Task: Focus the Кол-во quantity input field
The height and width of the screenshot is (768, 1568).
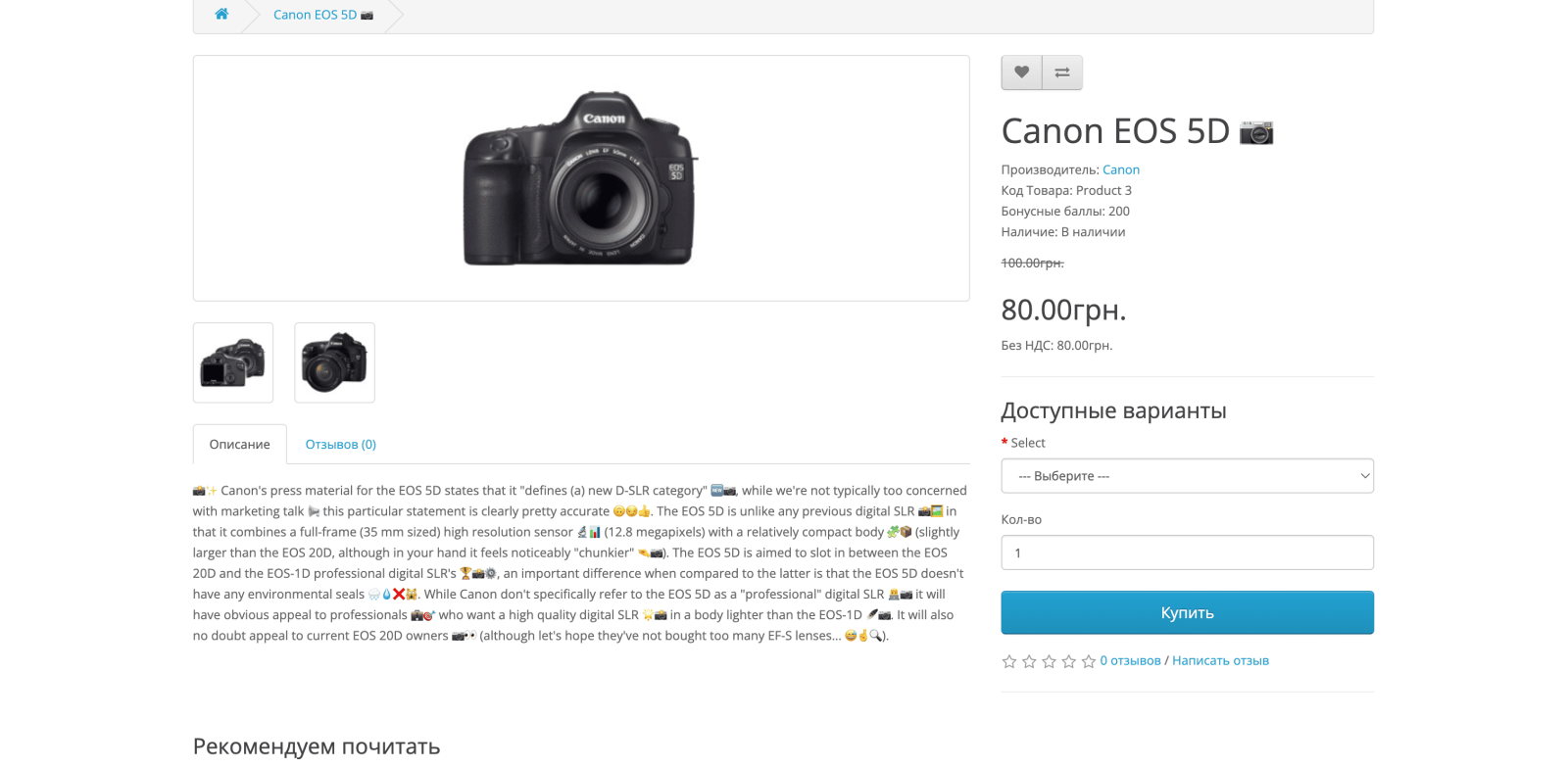Action: click(1187, 552)
